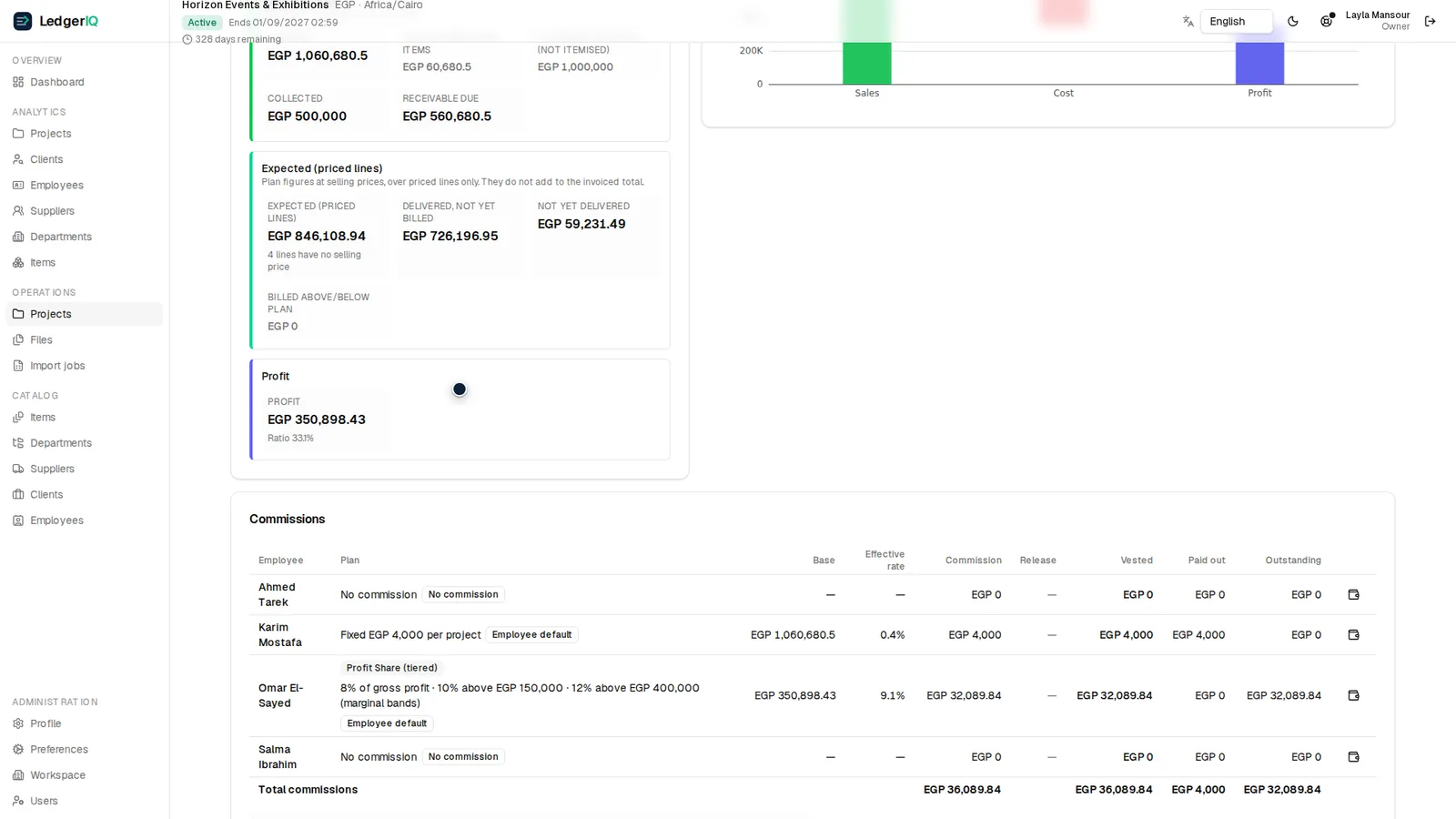The height and width of the screenshot is (819, 1456).
Task: Open the notifications icon with badge
Action: coord(1327,21)
